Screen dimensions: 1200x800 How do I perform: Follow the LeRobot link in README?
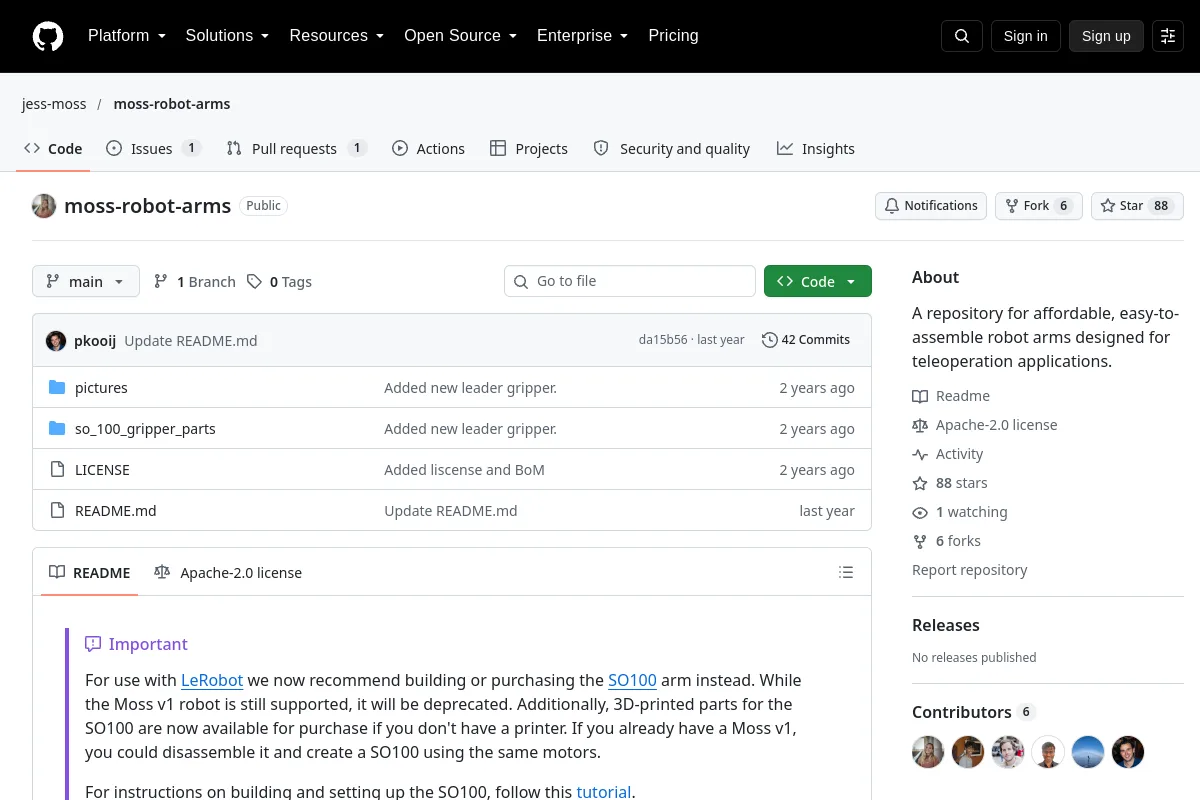[212, 680]
